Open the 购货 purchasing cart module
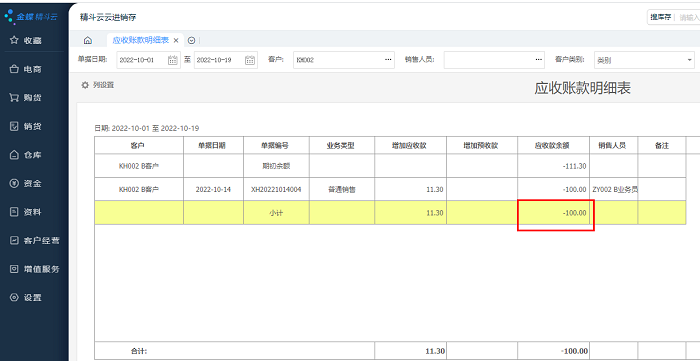 [25, 98]
